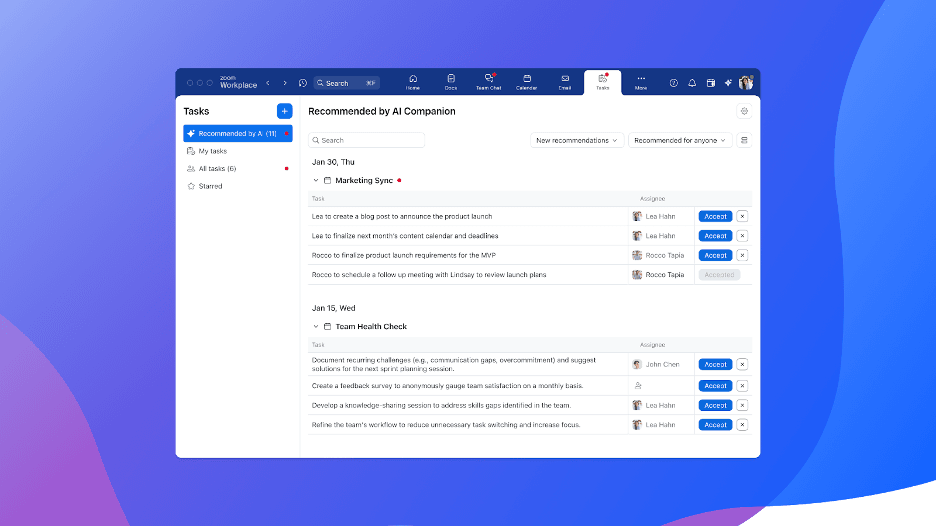Dismiss the feedback survey task recommendation
Viewport: 936px width, 526px height.
coord(742,385)
